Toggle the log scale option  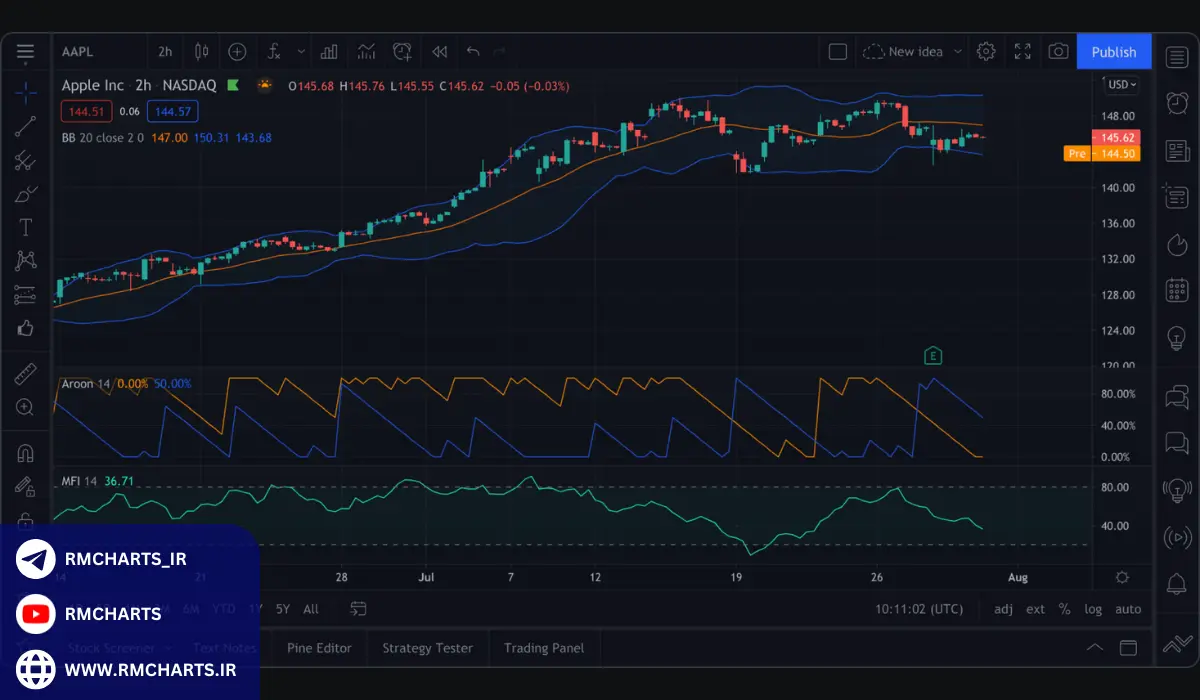click(x=1093, y=609)
